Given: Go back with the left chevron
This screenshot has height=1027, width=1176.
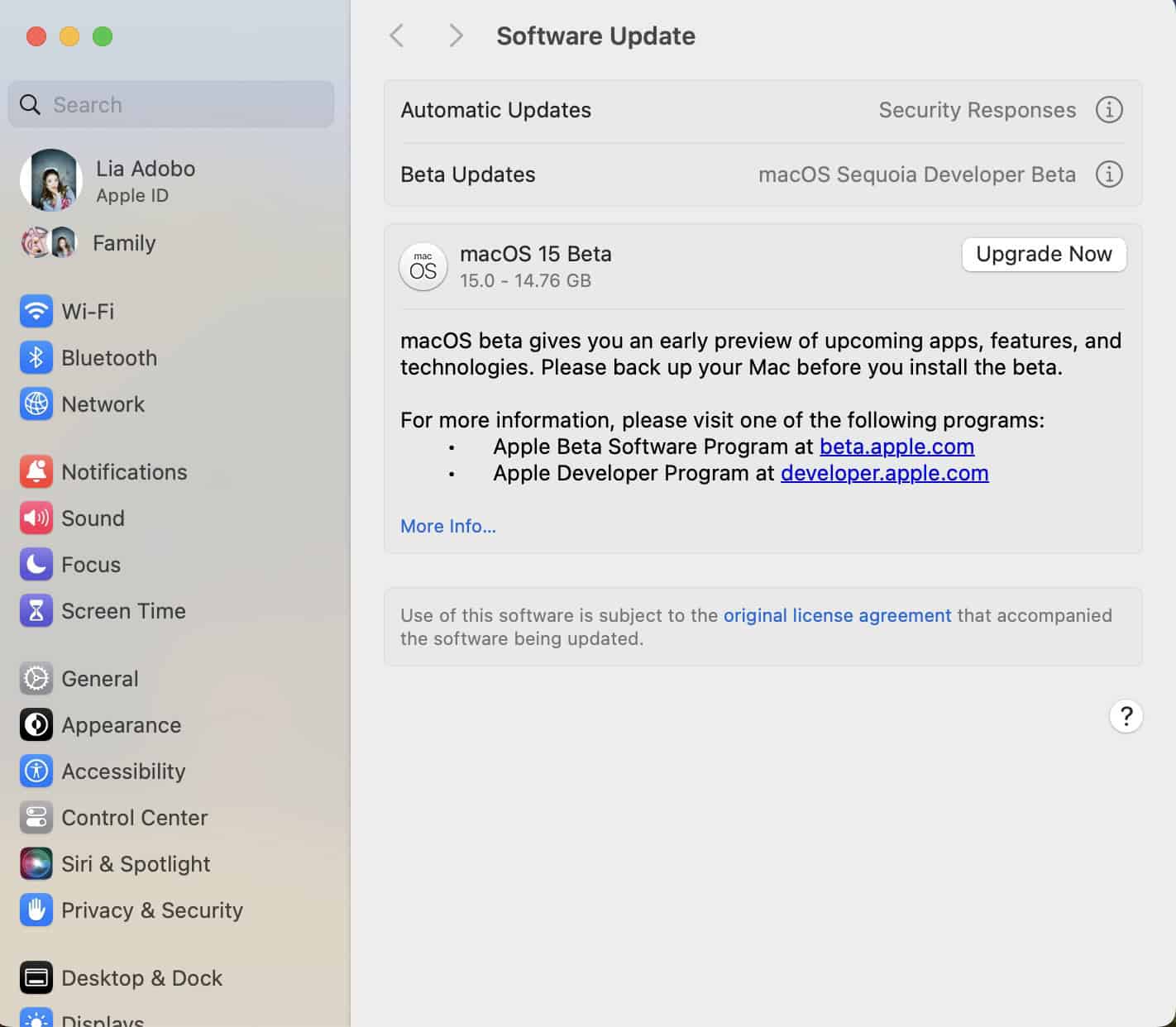Looking at the screenshot, I should click(397, 36).
